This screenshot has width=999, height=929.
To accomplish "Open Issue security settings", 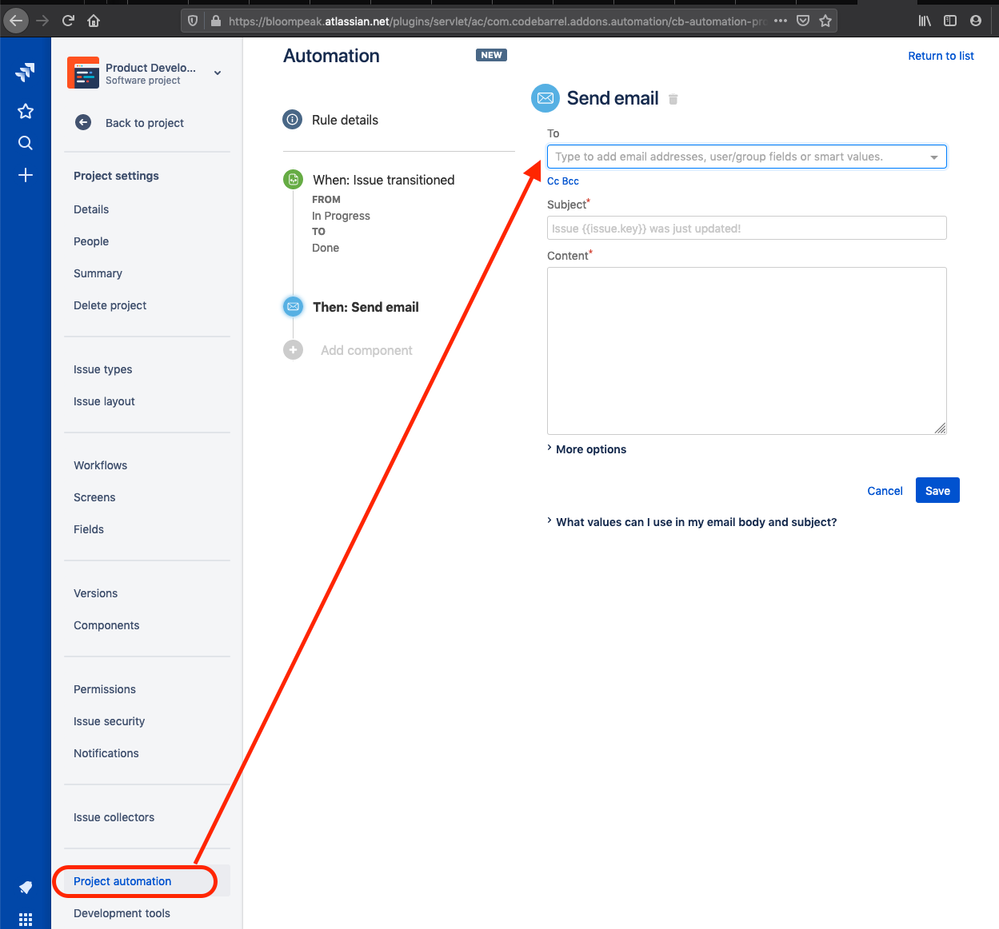I will pos(109,721).
